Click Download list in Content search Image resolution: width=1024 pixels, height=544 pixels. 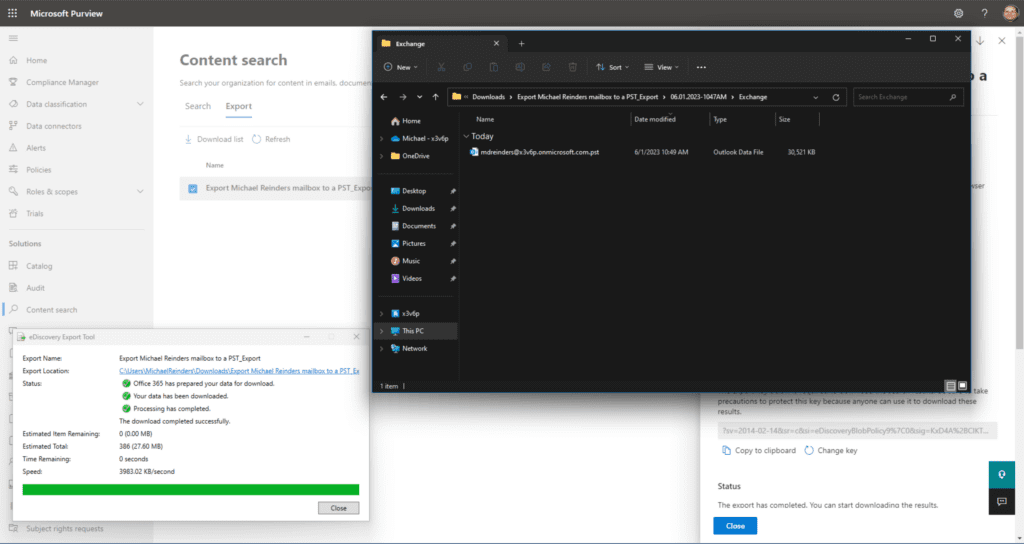coord(214,139)
